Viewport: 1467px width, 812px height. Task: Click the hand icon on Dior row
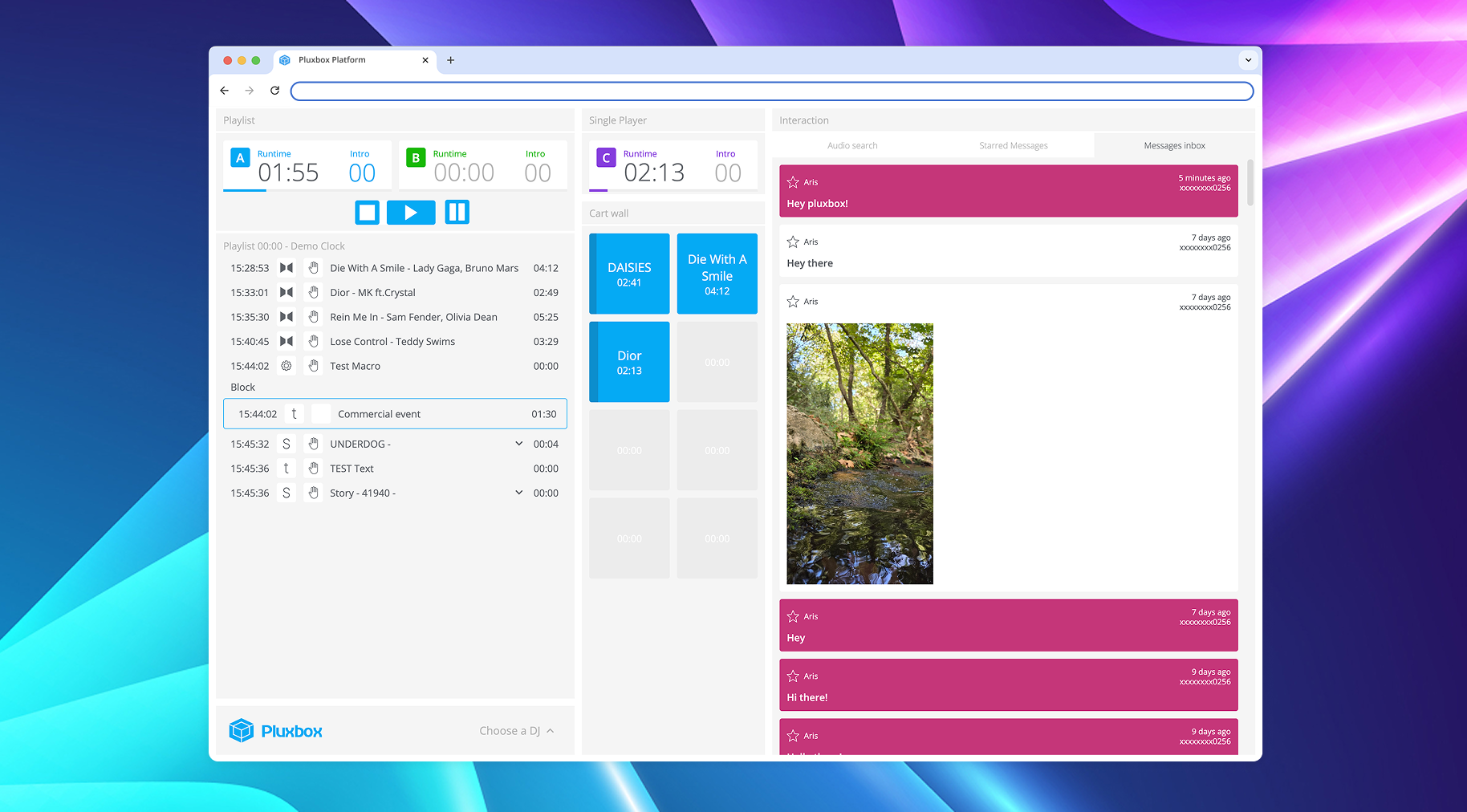314,293
